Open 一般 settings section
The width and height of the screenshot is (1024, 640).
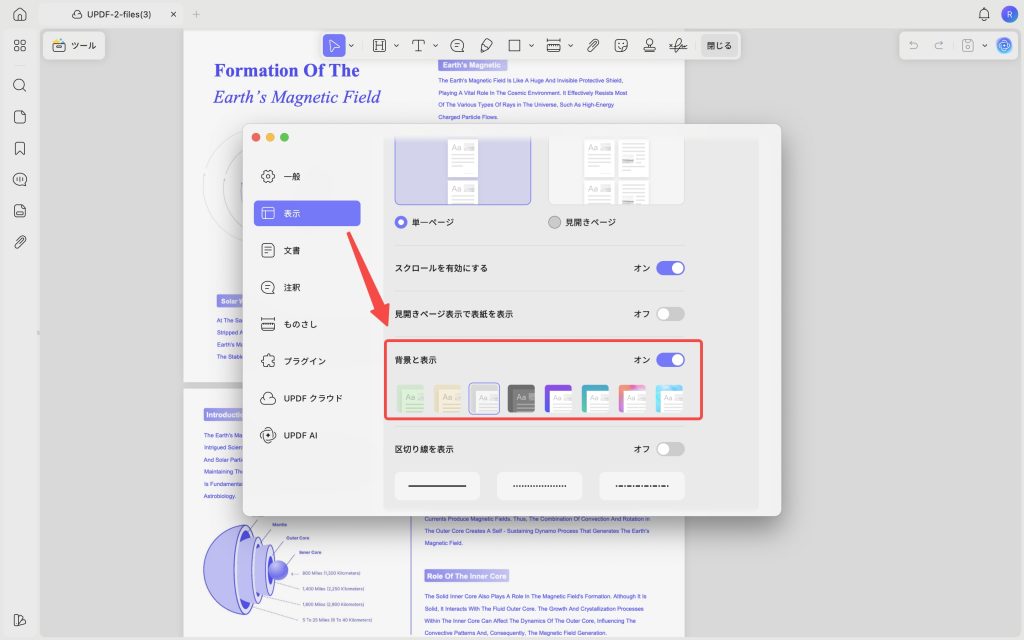point(307,176)
